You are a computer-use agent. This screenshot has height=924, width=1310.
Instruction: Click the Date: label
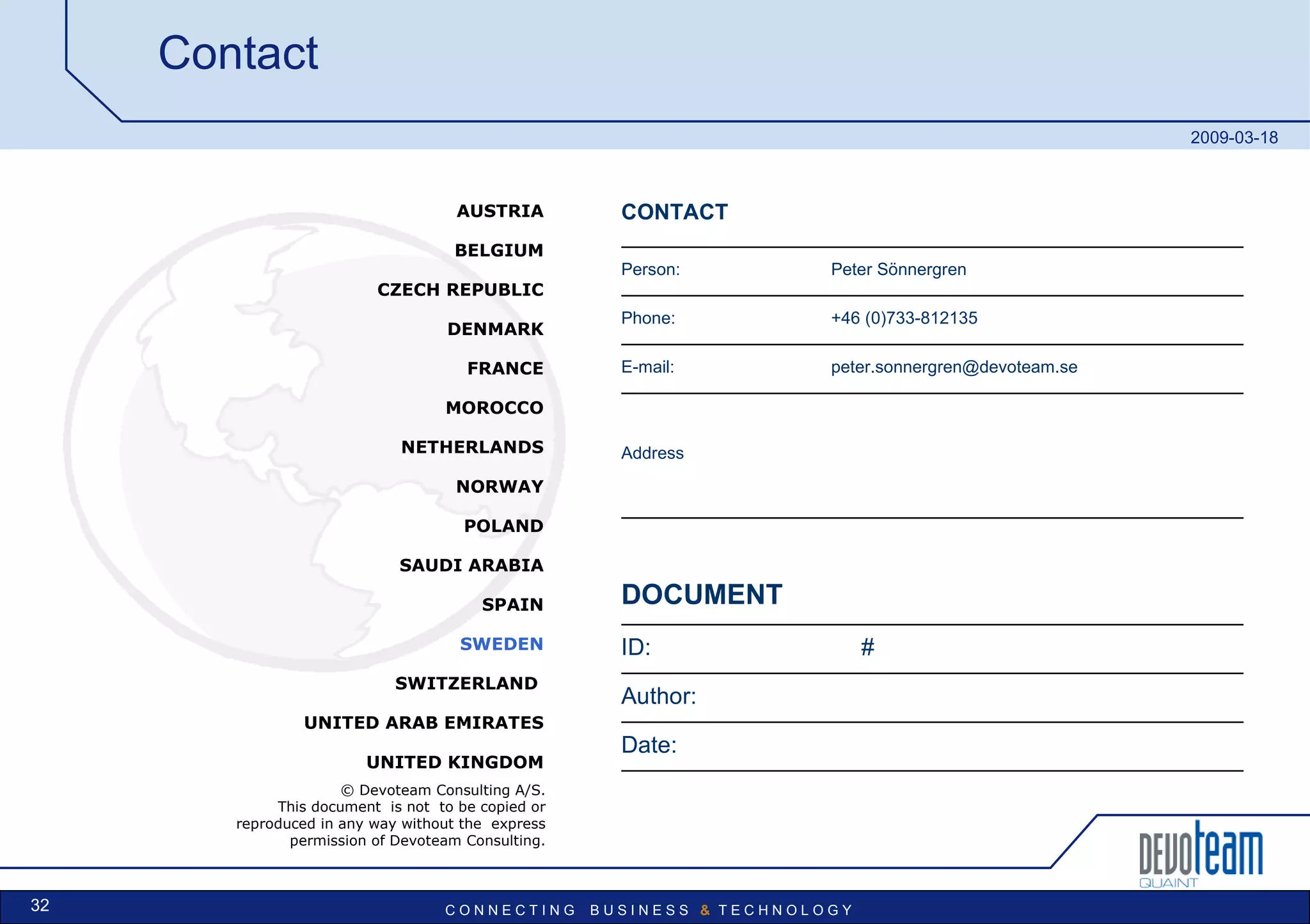coord(649,745)
